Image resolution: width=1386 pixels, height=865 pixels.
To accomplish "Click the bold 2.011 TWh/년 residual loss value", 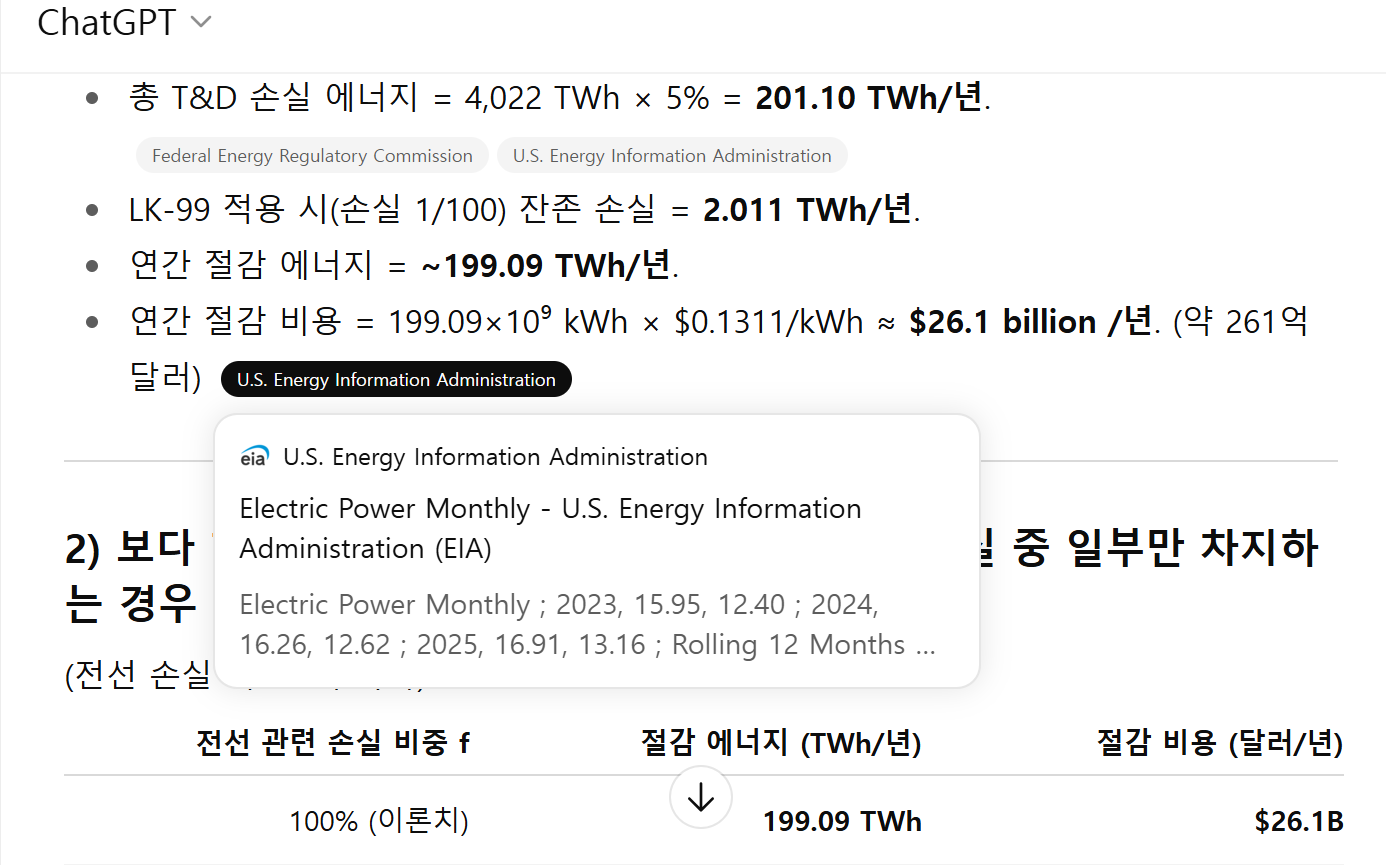I will 807,210.
